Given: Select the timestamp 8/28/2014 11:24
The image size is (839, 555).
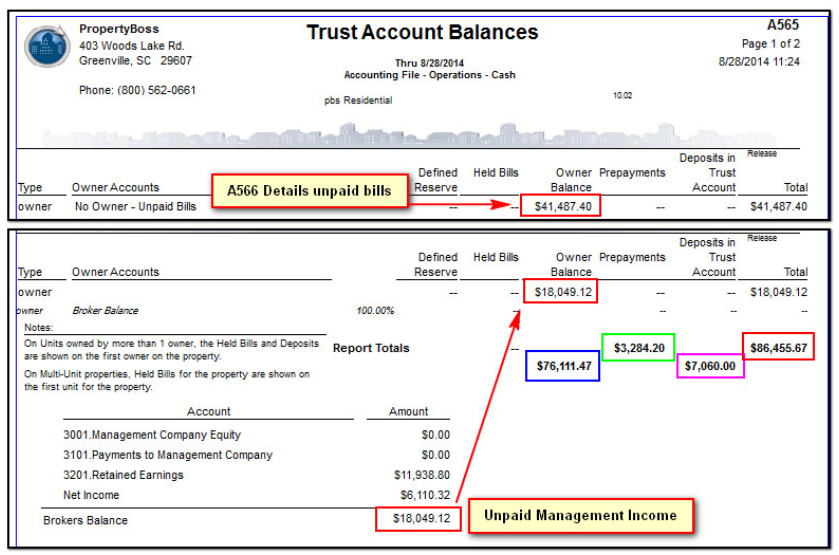Looking at the screenshot, I should click(x=759, y=62).
